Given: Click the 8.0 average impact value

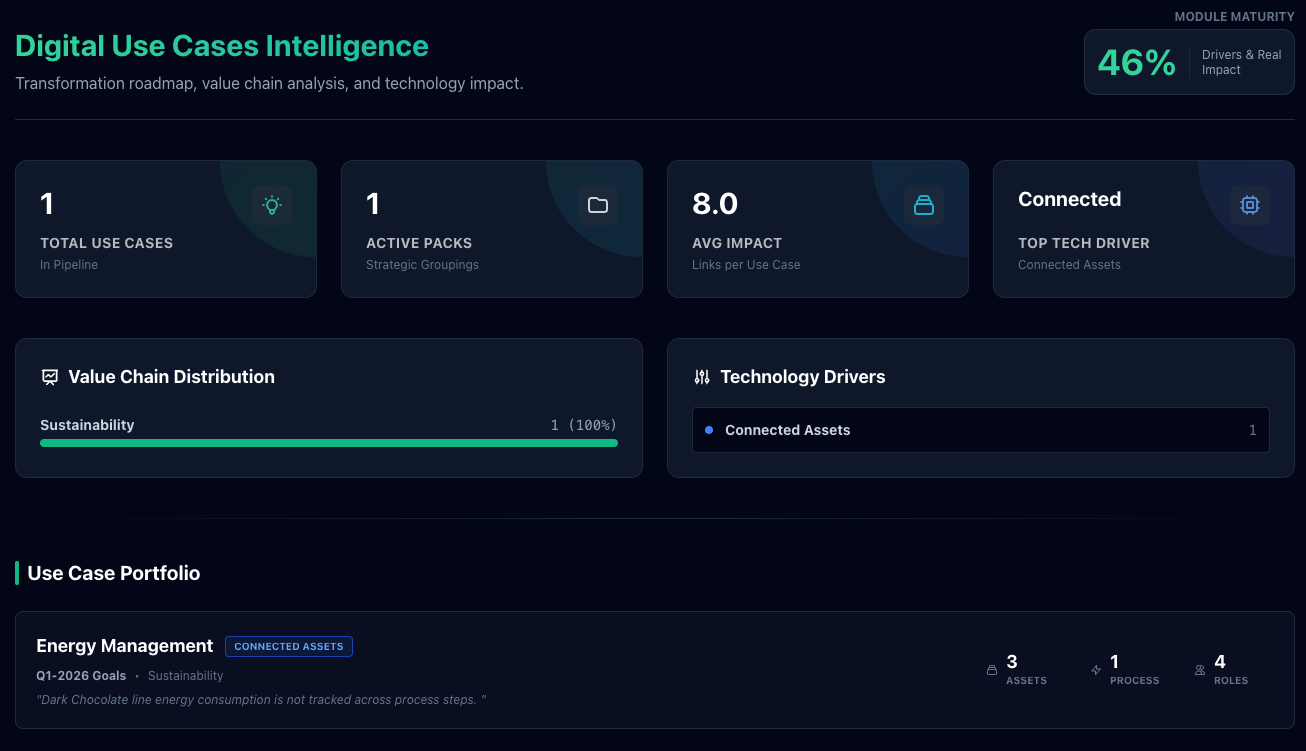Looking at the screenshot, I should (715, 204).
